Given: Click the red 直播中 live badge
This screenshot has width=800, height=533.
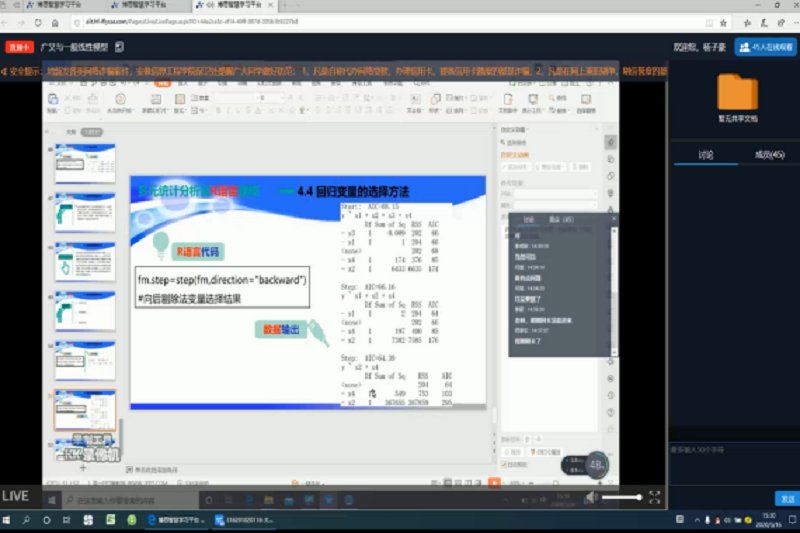Looking at the screenshot, I should pos(19,46).
